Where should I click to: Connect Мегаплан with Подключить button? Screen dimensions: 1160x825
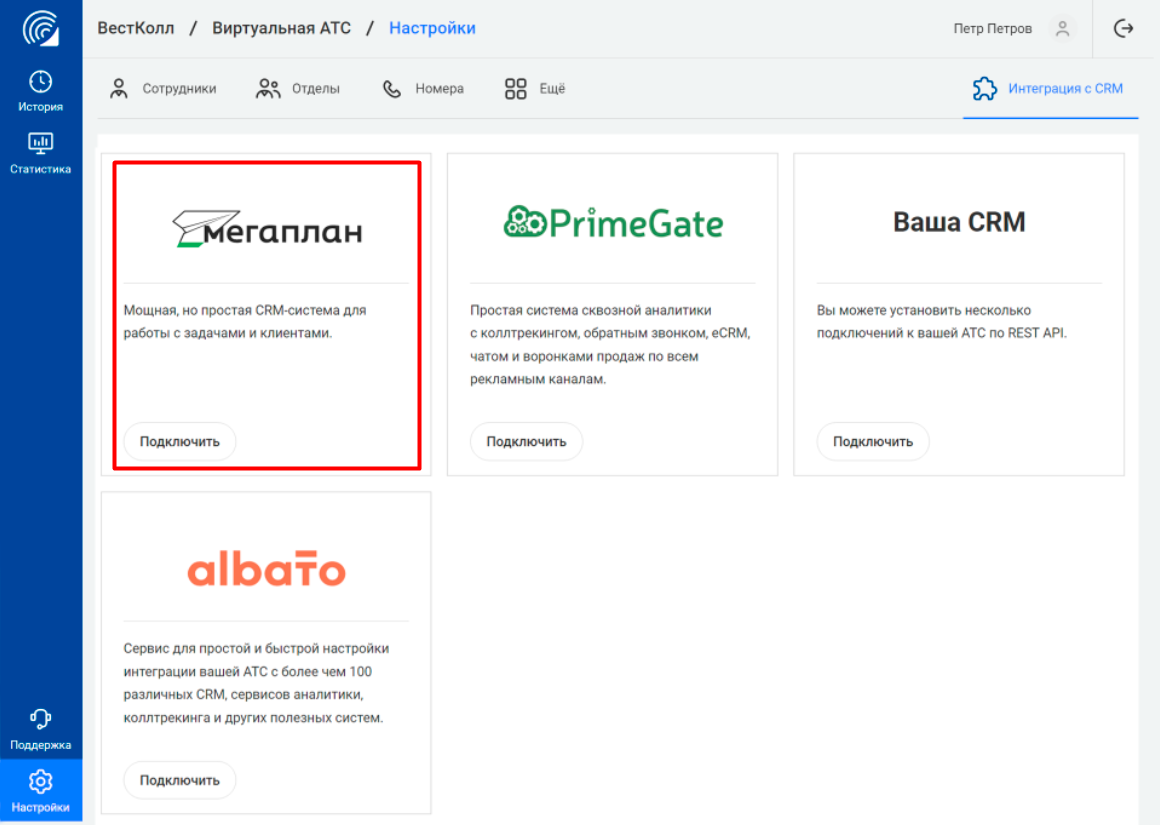click(x=180, y=442)
